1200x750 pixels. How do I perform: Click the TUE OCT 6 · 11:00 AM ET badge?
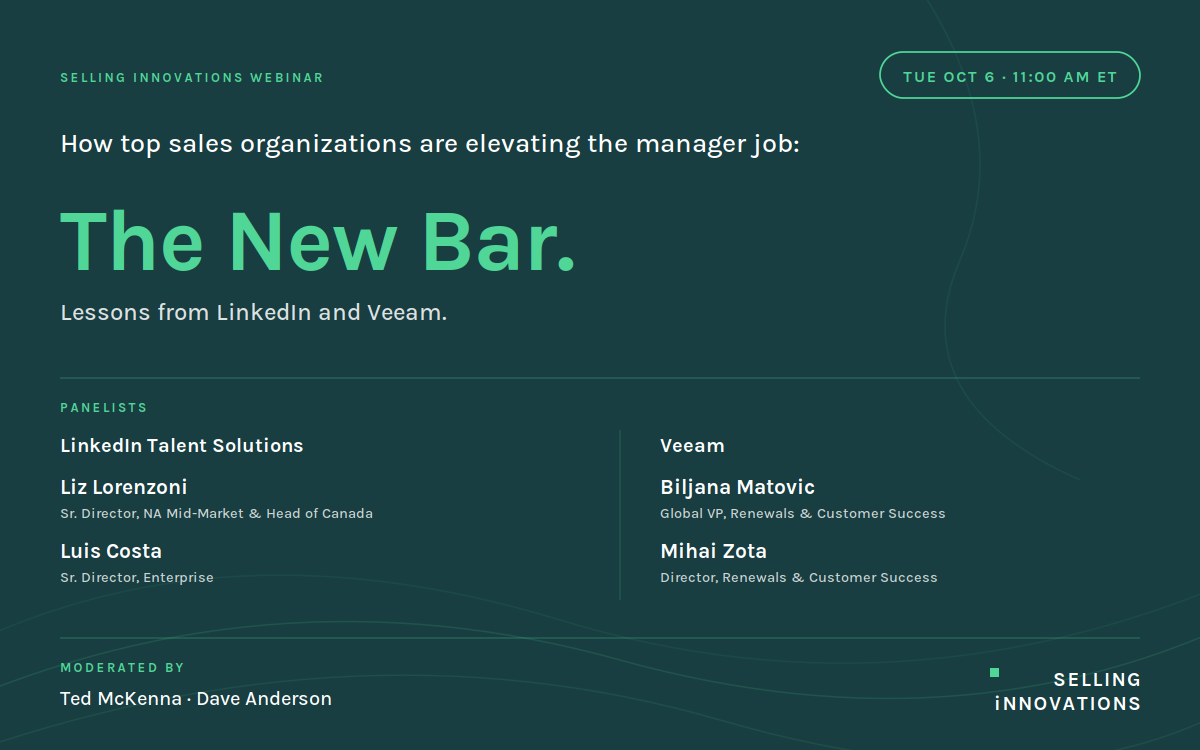1009,76
